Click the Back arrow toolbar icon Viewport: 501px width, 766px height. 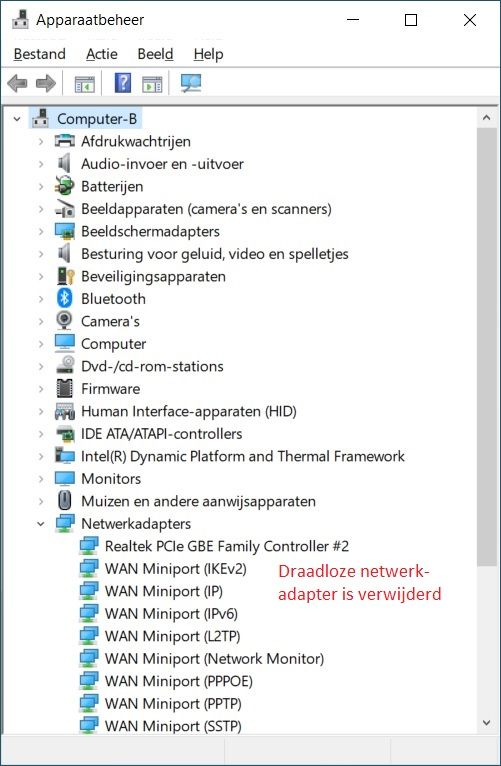click(17, 84)
